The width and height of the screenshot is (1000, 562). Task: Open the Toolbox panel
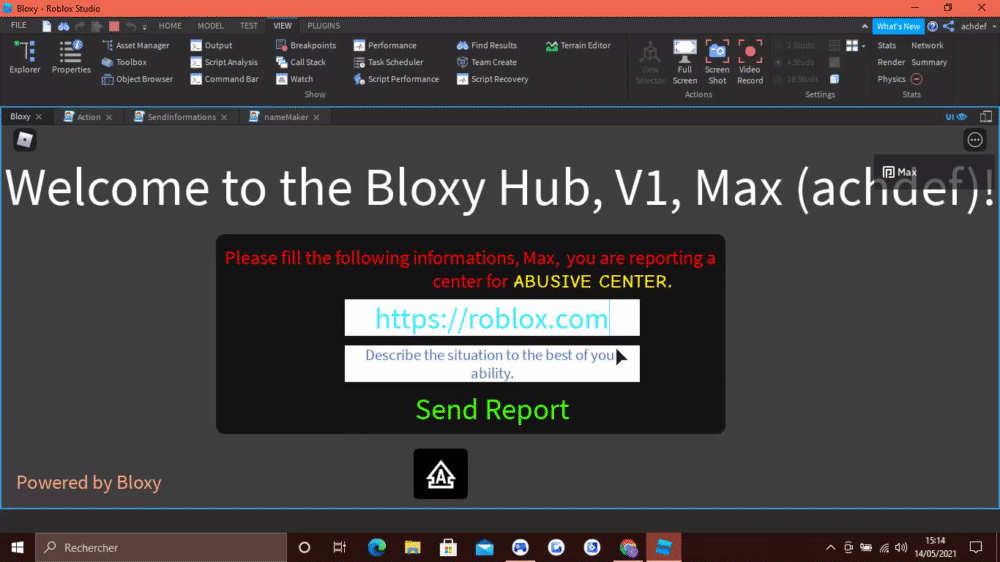tap(124, 62)
